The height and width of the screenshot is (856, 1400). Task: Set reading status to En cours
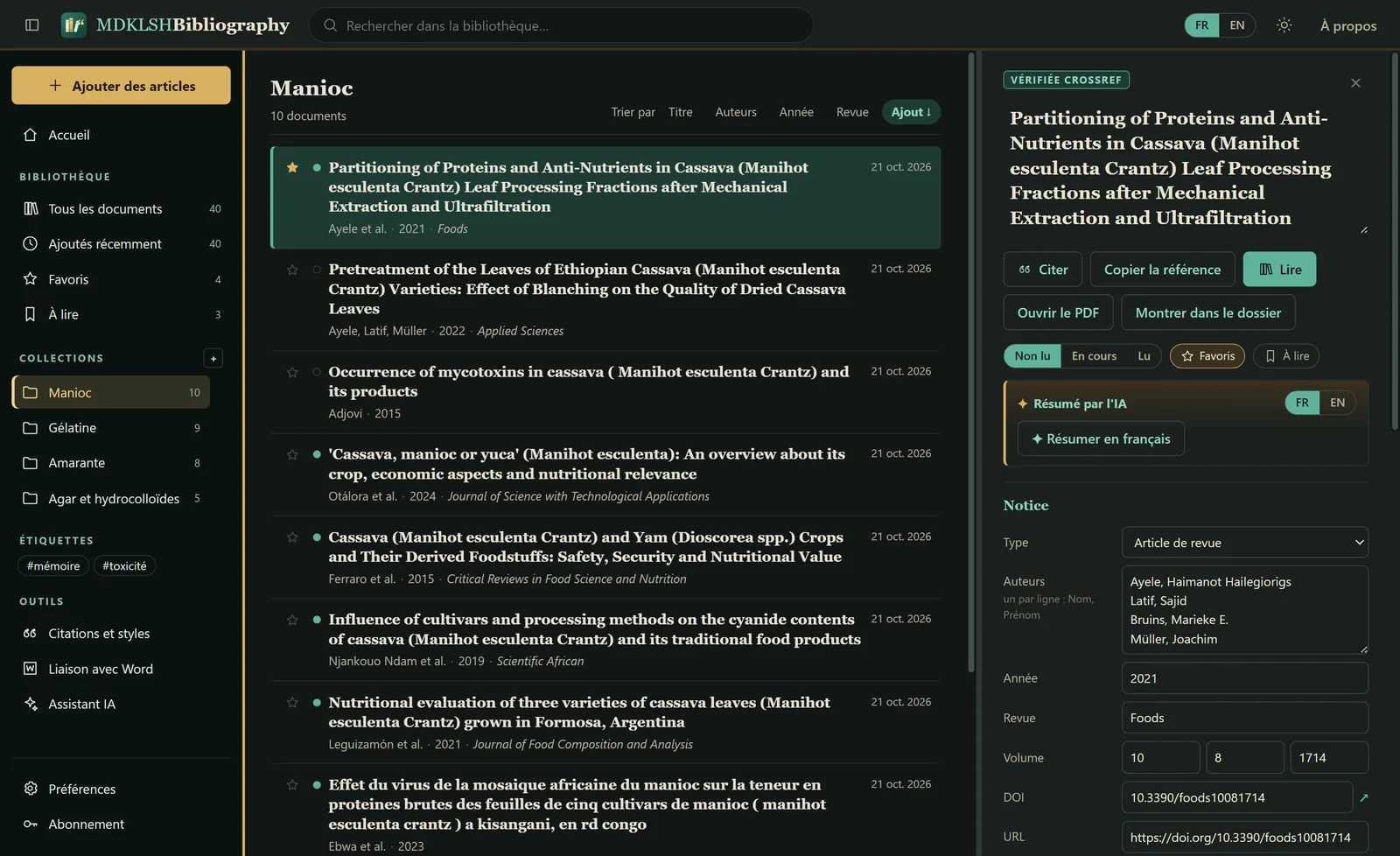1094,356
